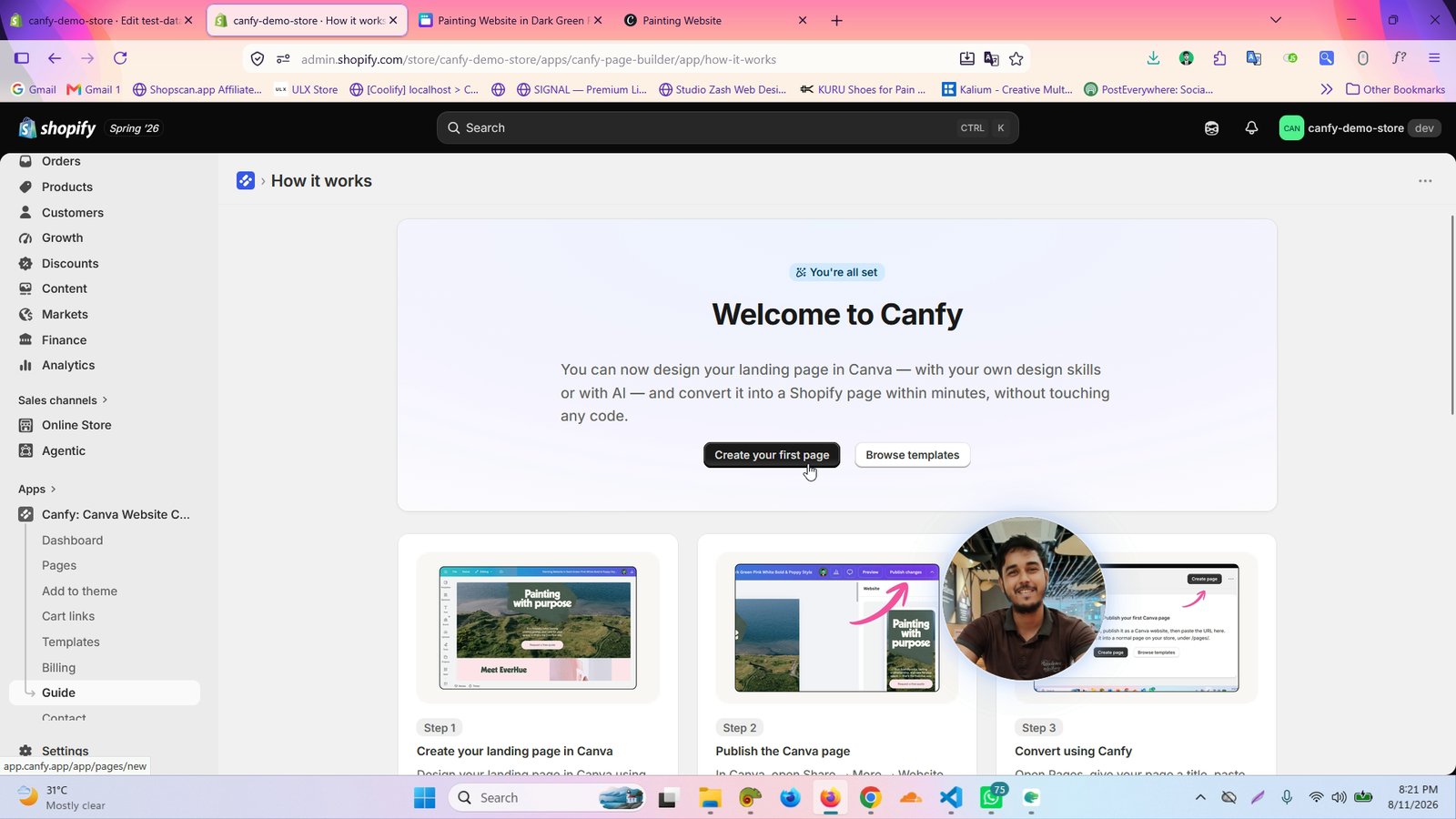The height and width of the screenshot is (819, 1456).
Task: Open Step 1 Canva landing page thumbnail
Action: click(538, 628)
